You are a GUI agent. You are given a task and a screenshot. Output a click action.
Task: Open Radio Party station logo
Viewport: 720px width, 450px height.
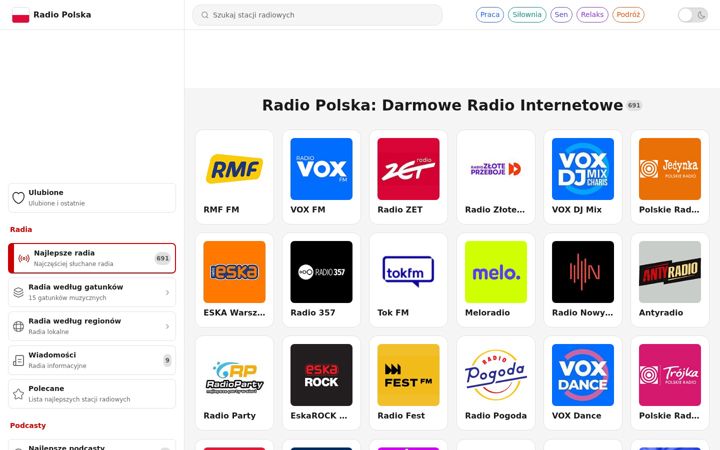tap(234, 375)
